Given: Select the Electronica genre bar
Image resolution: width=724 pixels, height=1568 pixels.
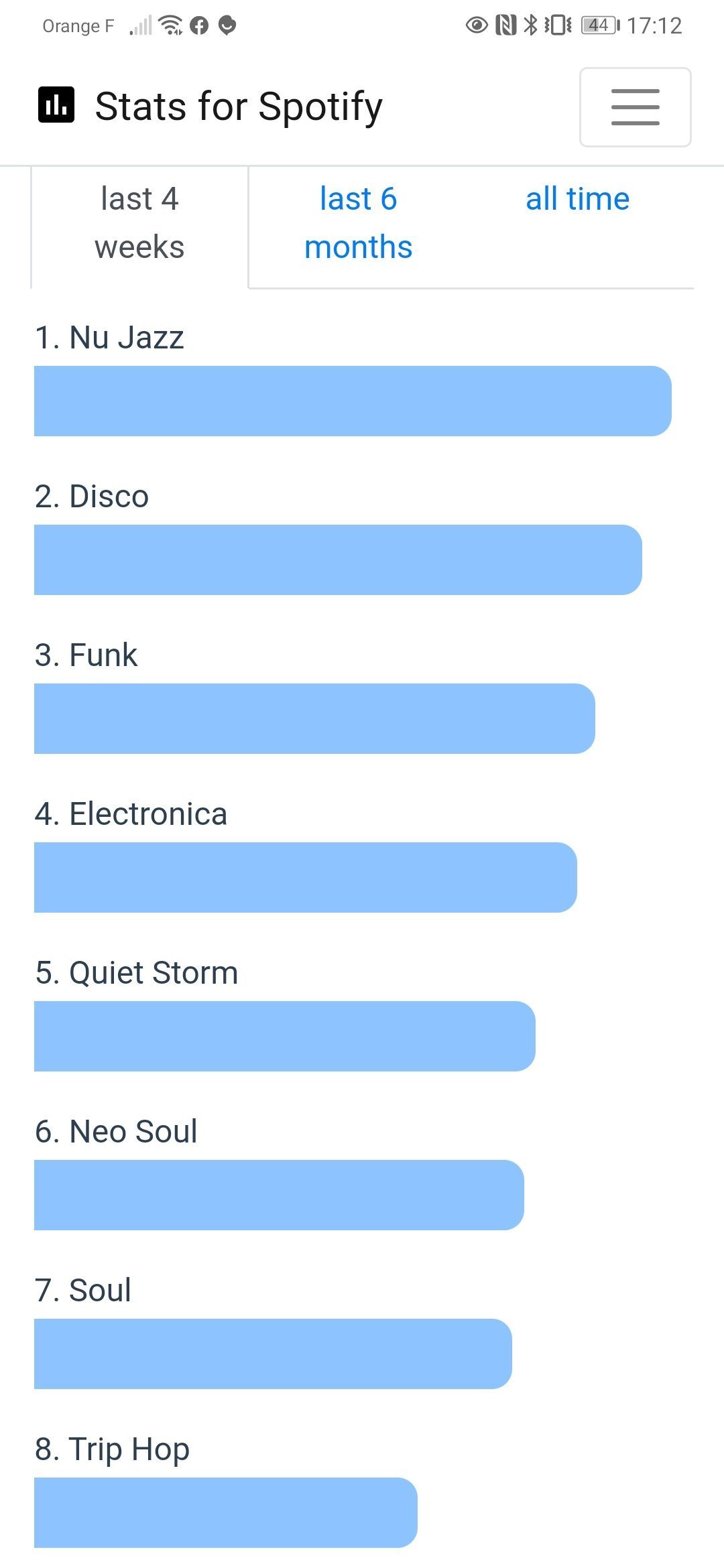Looking at the screenshot, I should point(305,877).
